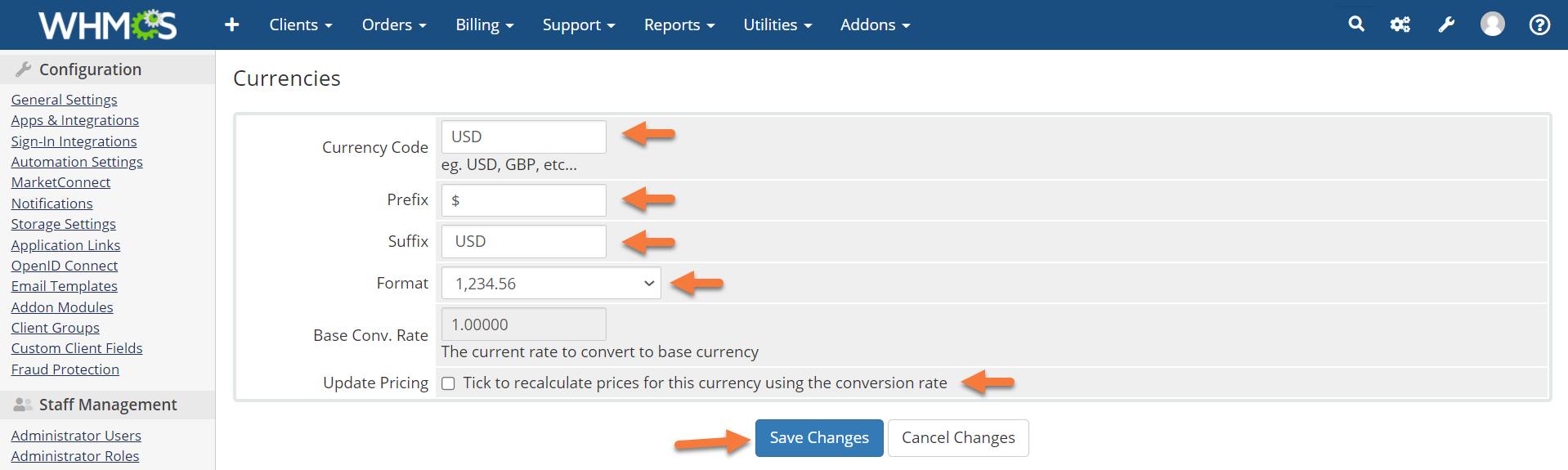Focus the Prefix input field
Image resolution: width=1568 pixels, height=470 pixels.
[523, 200]
